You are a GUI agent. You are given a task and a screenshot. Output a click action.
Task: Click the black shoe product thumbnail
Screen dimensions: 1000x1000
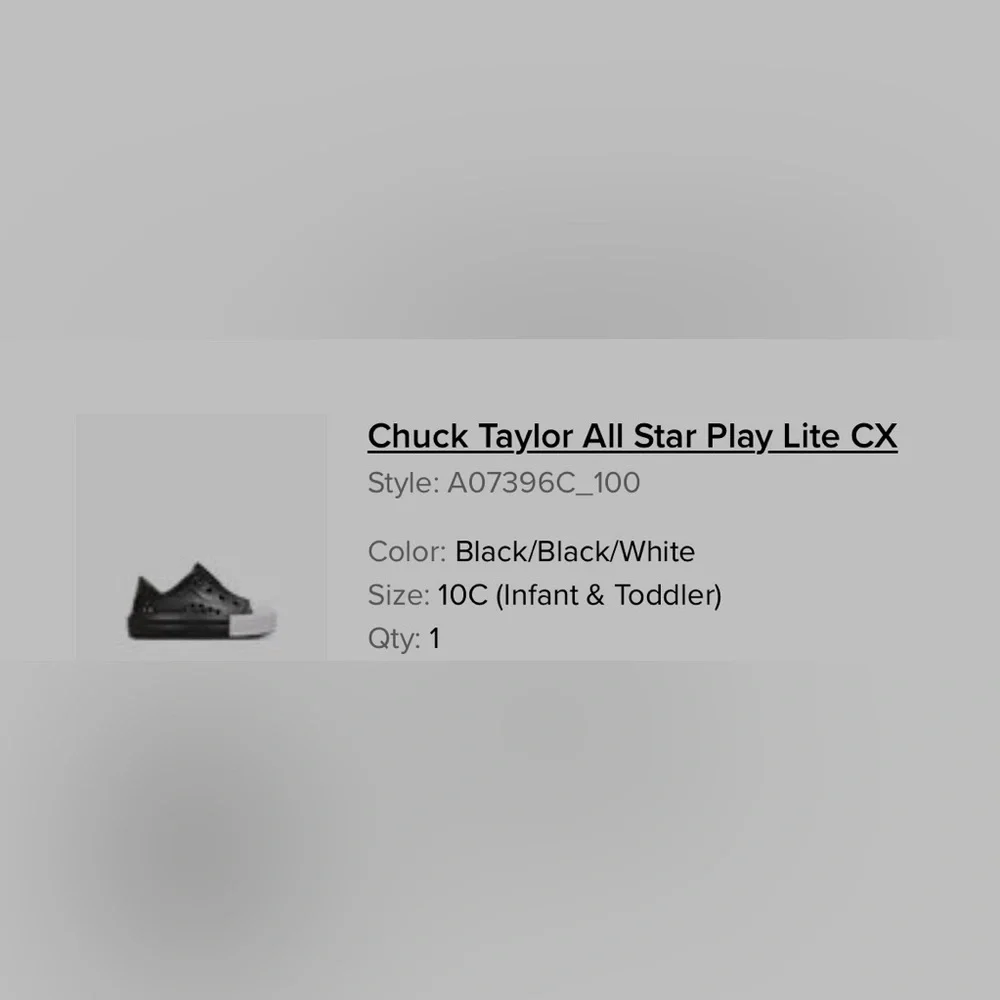pos(201,538)
